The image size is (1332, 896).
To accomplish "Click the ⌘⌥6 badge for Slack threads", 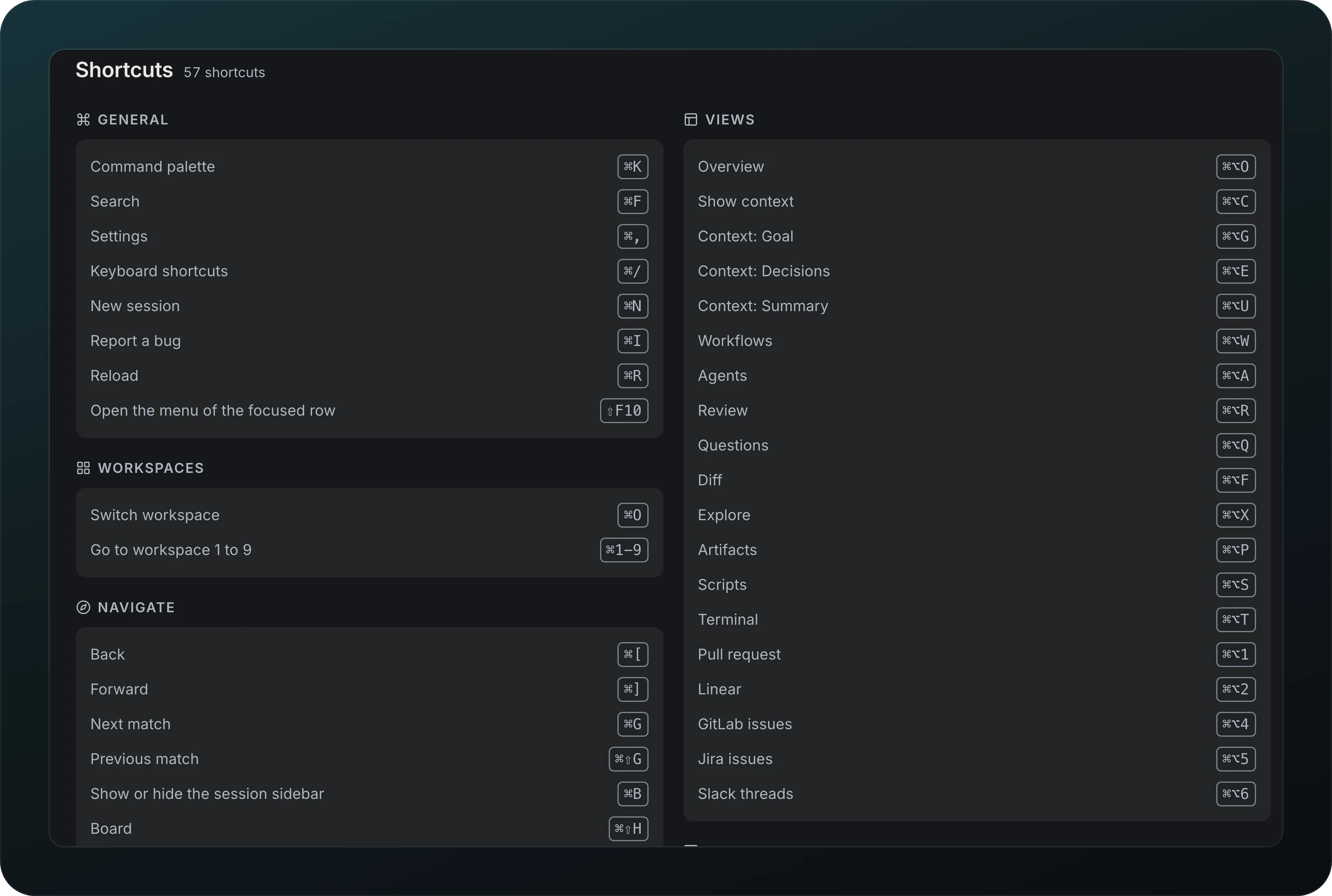I will tap(1235, 794).
